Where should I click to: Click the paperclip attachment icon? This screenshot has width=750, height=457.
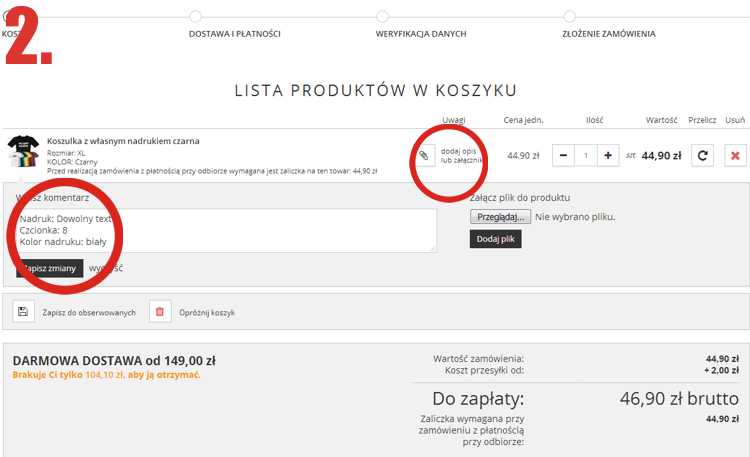[x=423, y=156]
